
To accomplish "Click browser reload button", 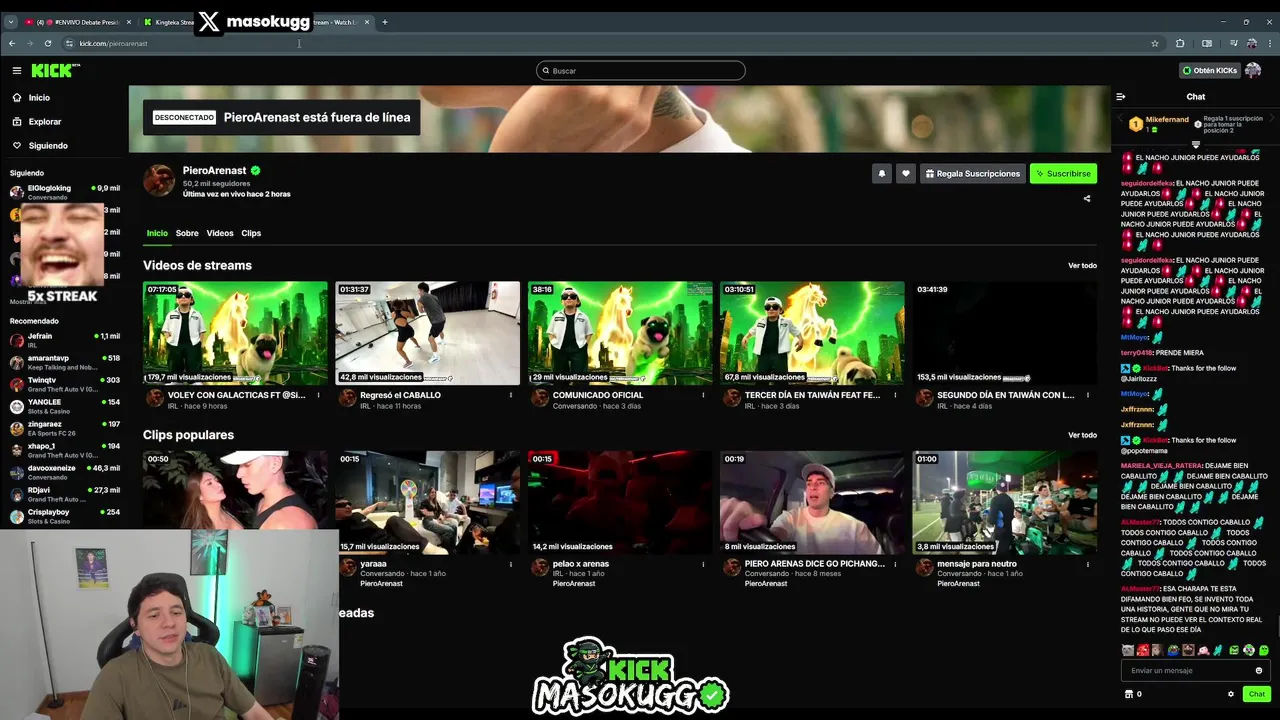I will pos(47,43).
